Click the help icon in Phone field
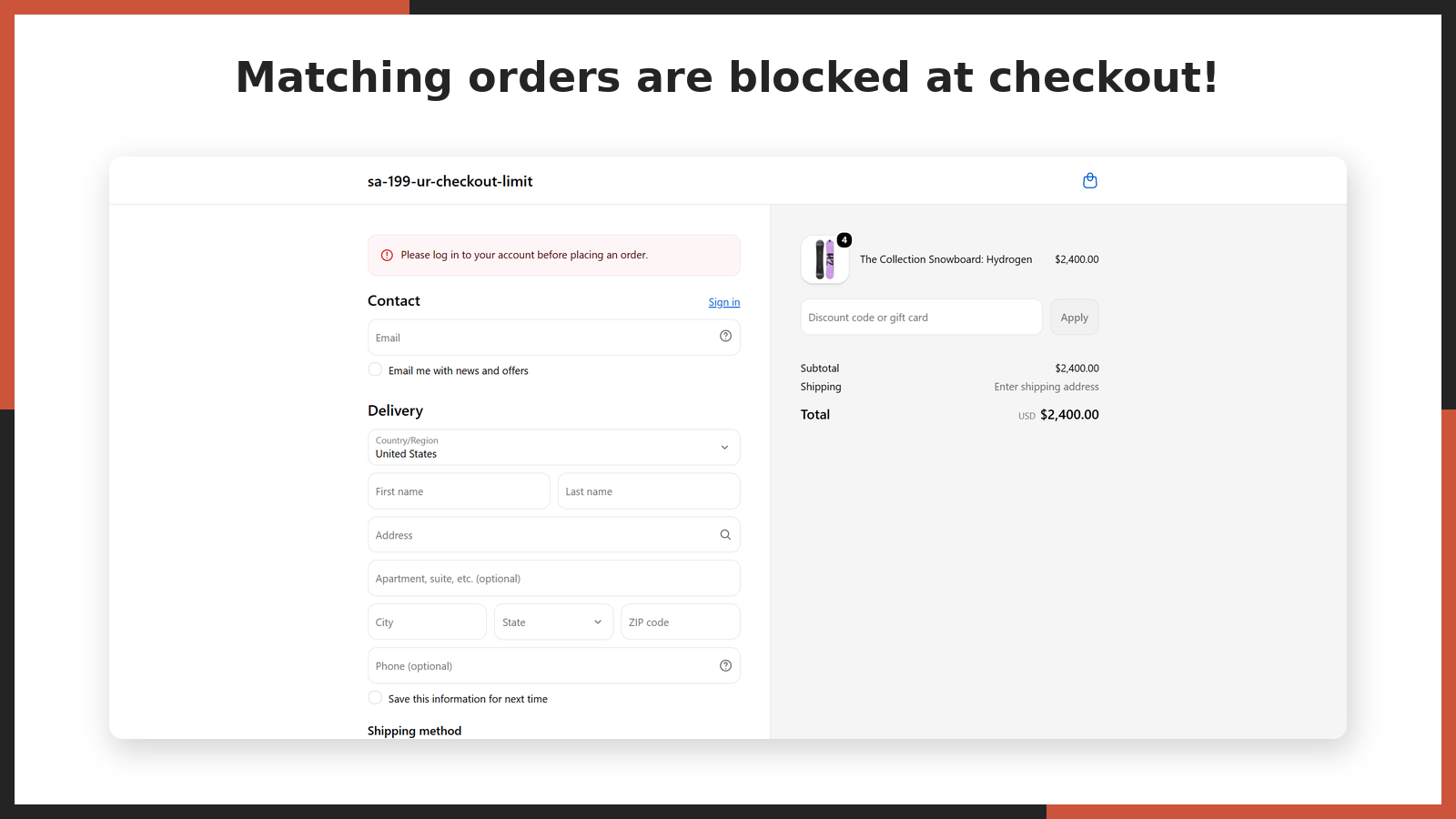This screenshot has width=1456, height=819. tap(725, 665)
